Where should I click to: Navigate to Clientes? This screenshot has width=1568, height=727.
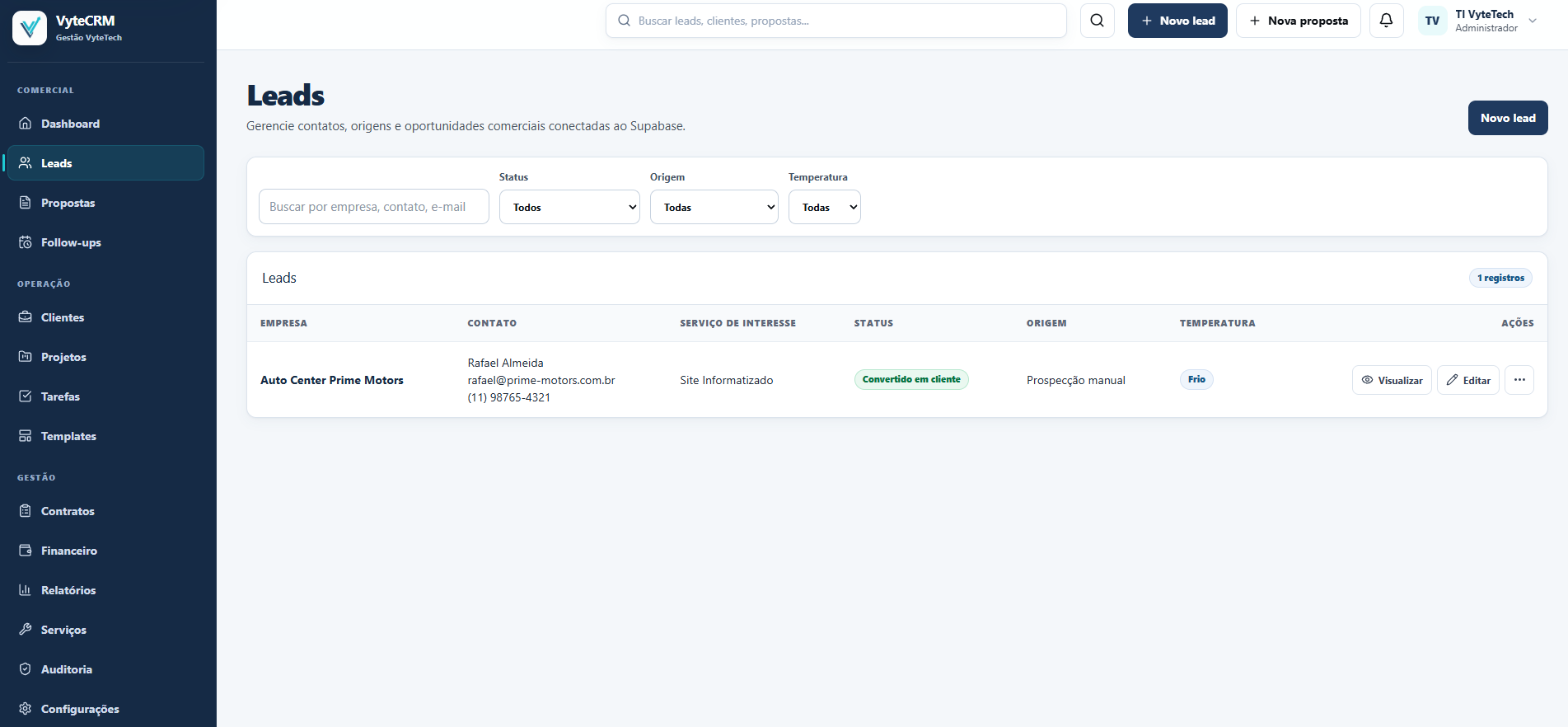[105, 317]
